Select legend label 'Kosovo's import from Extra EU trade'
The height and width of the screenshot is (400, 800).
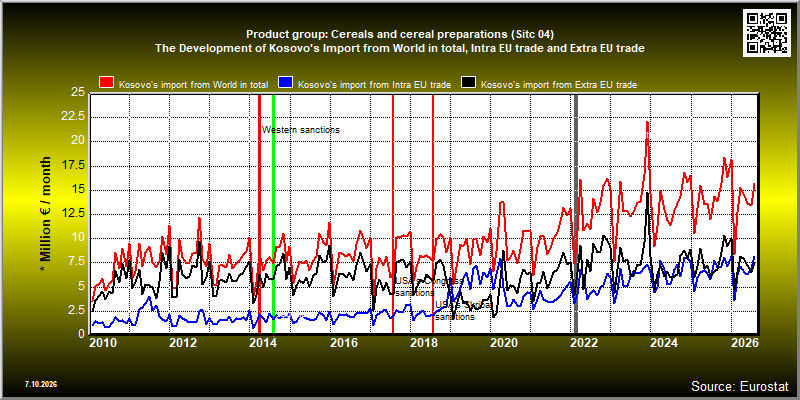click(x=559, y=85)
